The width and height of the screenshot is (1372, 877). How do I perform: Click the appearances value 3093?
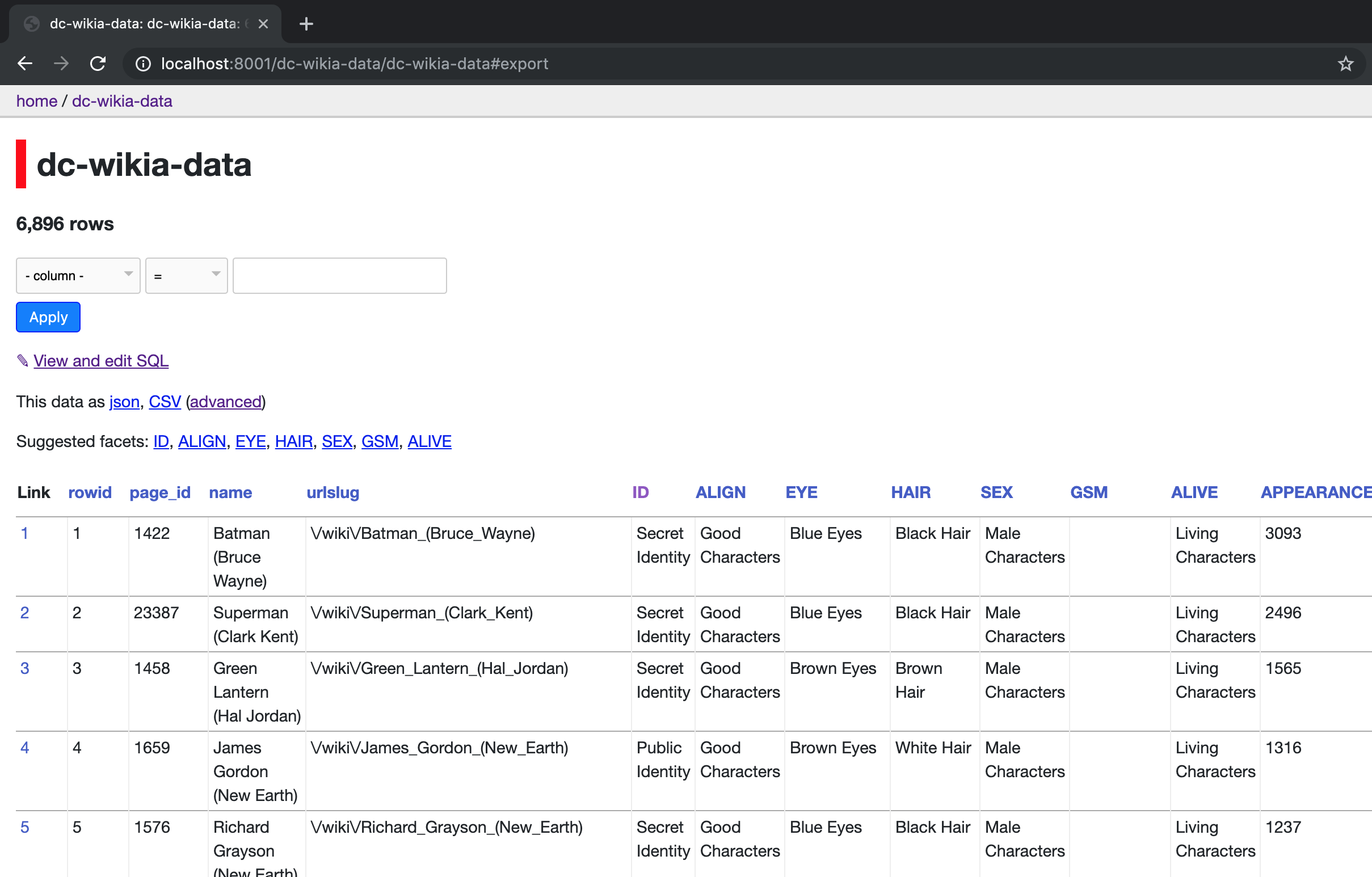tap(1283, 534)
